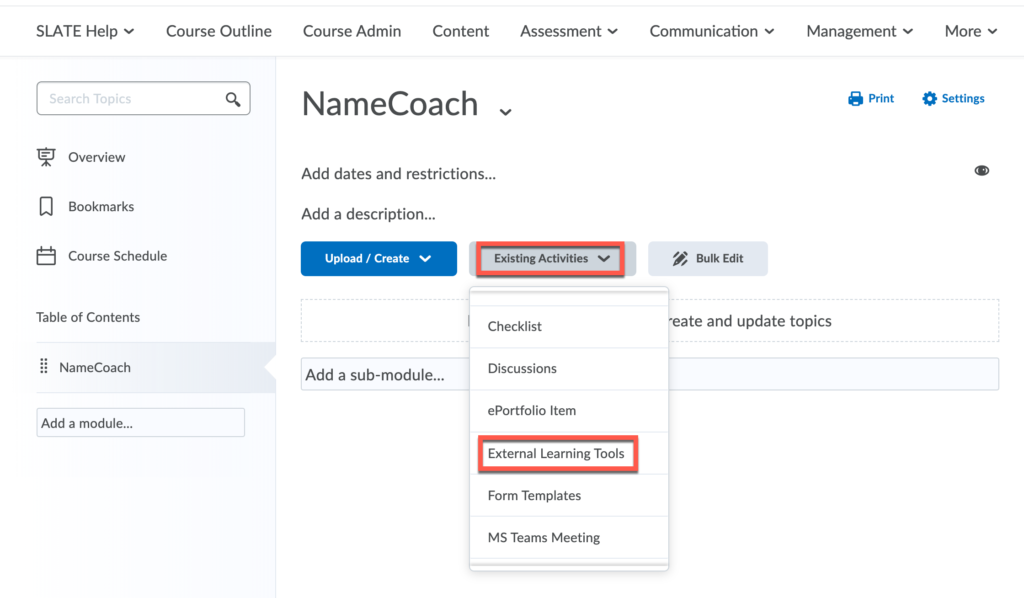Open the Communication dropdown
The width and height of the screenshot is (1024, 598).
tap(712, 31)
